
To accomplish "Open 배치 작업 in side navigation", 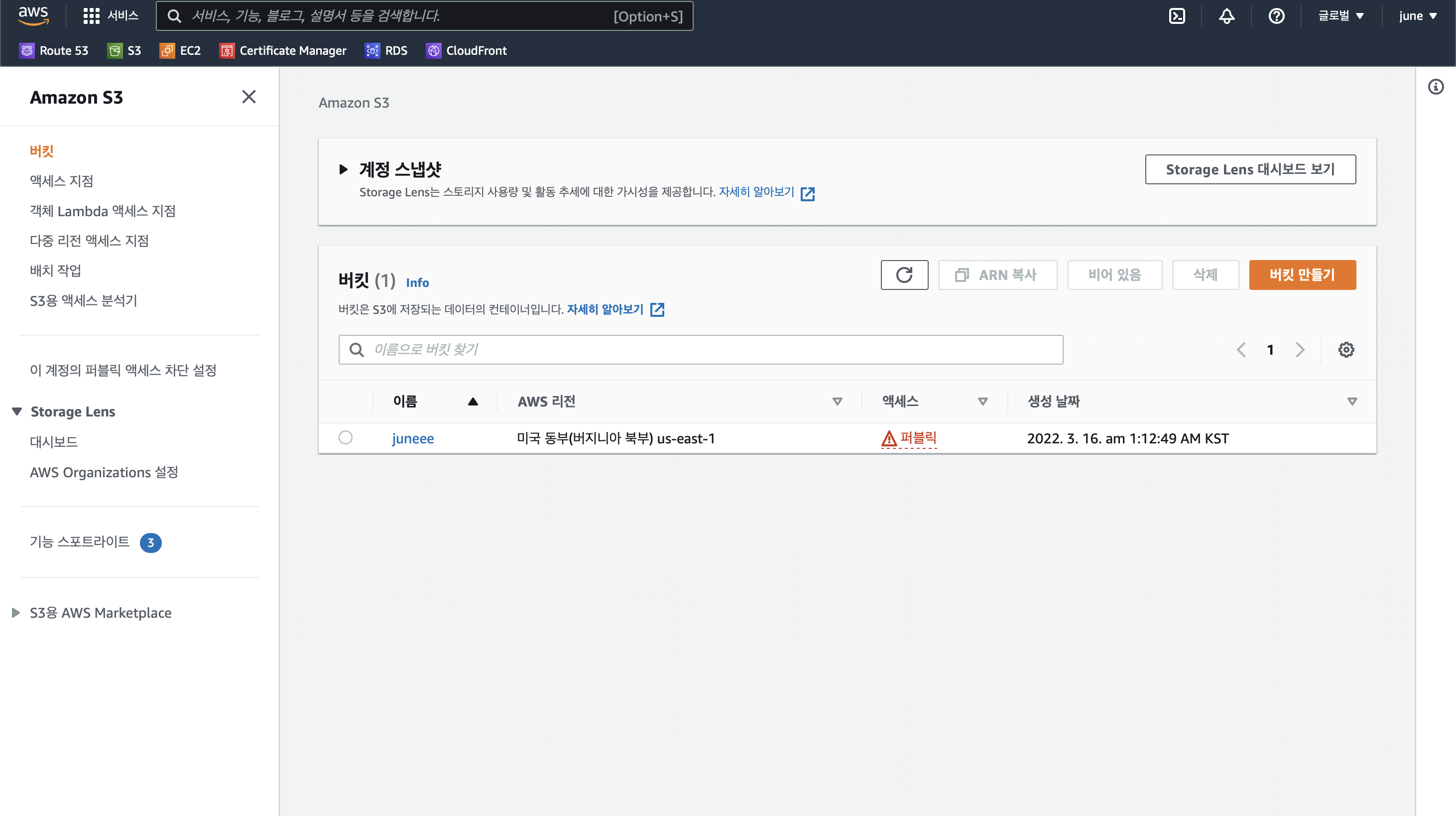I will 55,271.
